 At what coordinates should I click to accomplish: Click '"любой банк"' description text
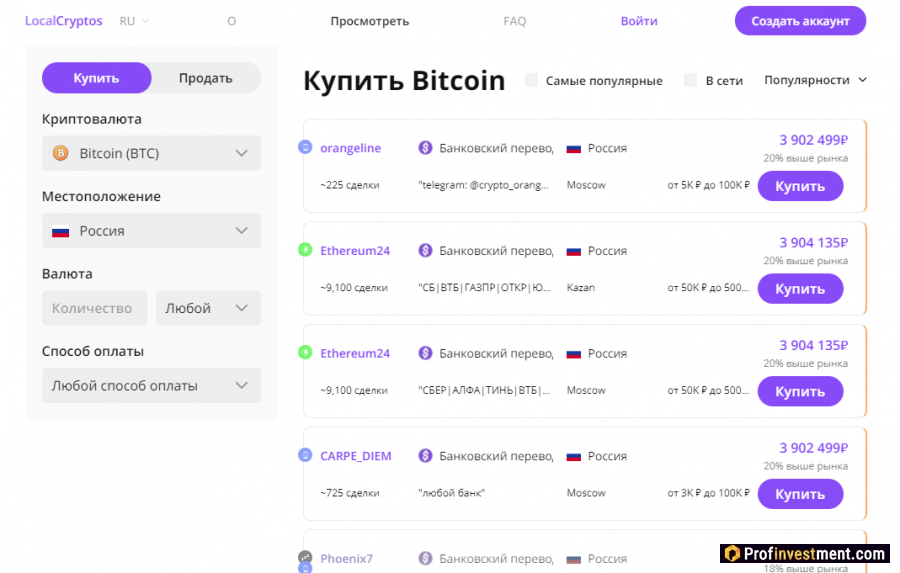[x=451, y=493]
